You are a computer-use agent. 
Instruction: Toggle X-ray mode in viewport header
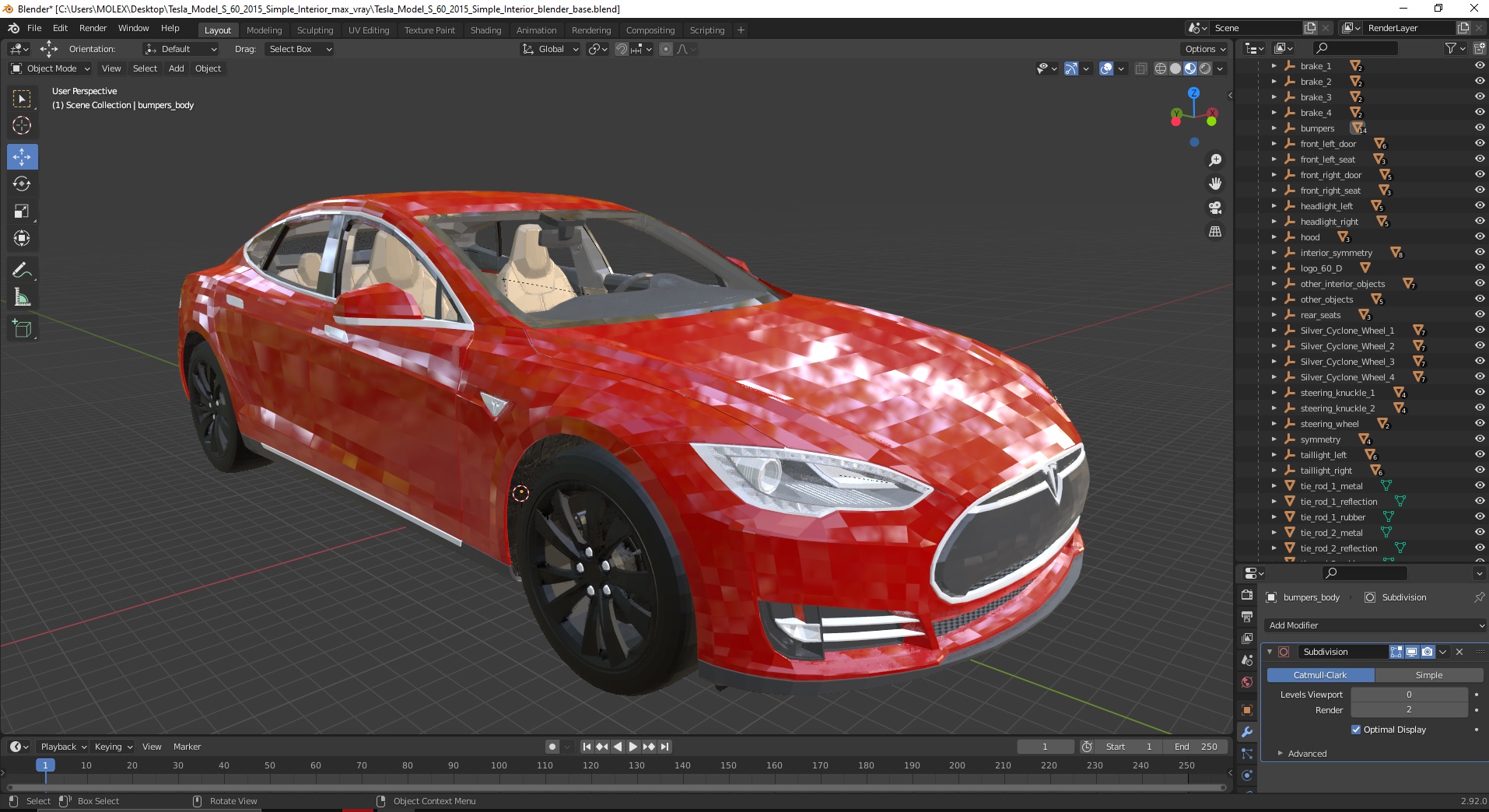1141,68
